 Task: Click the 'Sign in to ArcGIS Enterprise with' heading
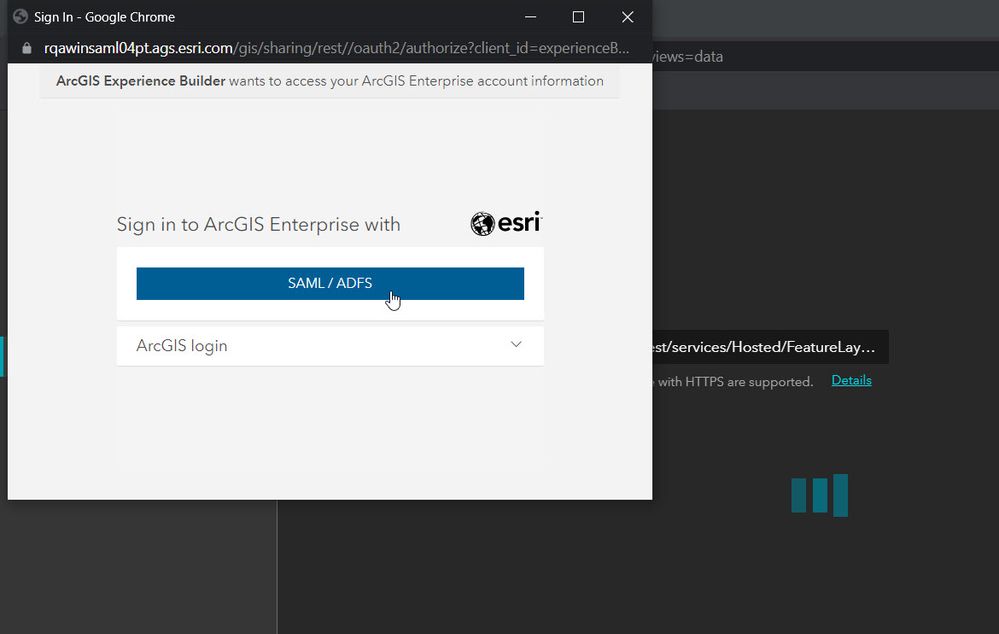259,224
